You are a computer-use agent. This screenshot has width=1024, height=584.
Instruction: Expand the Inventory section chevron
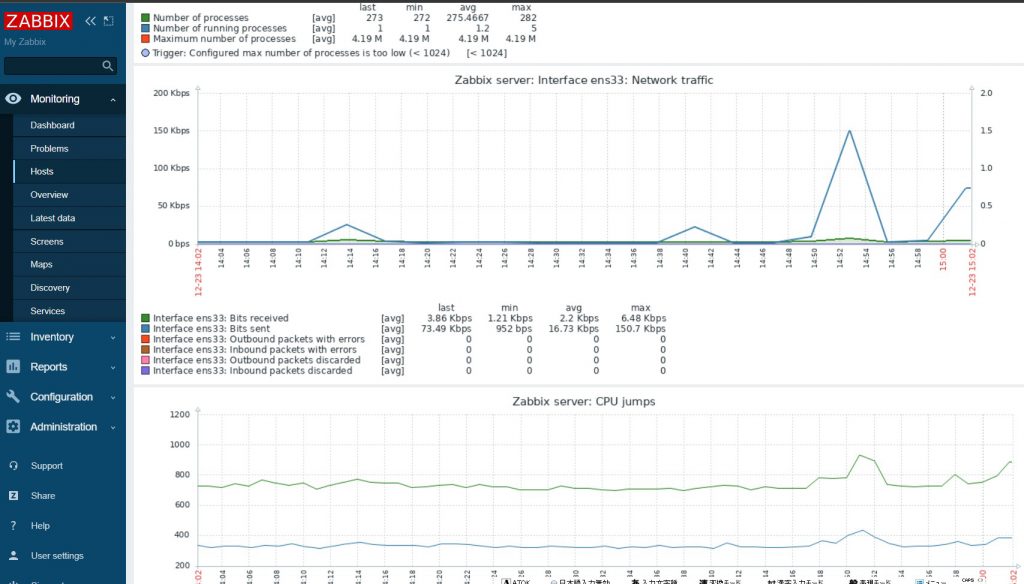point(113,338)
